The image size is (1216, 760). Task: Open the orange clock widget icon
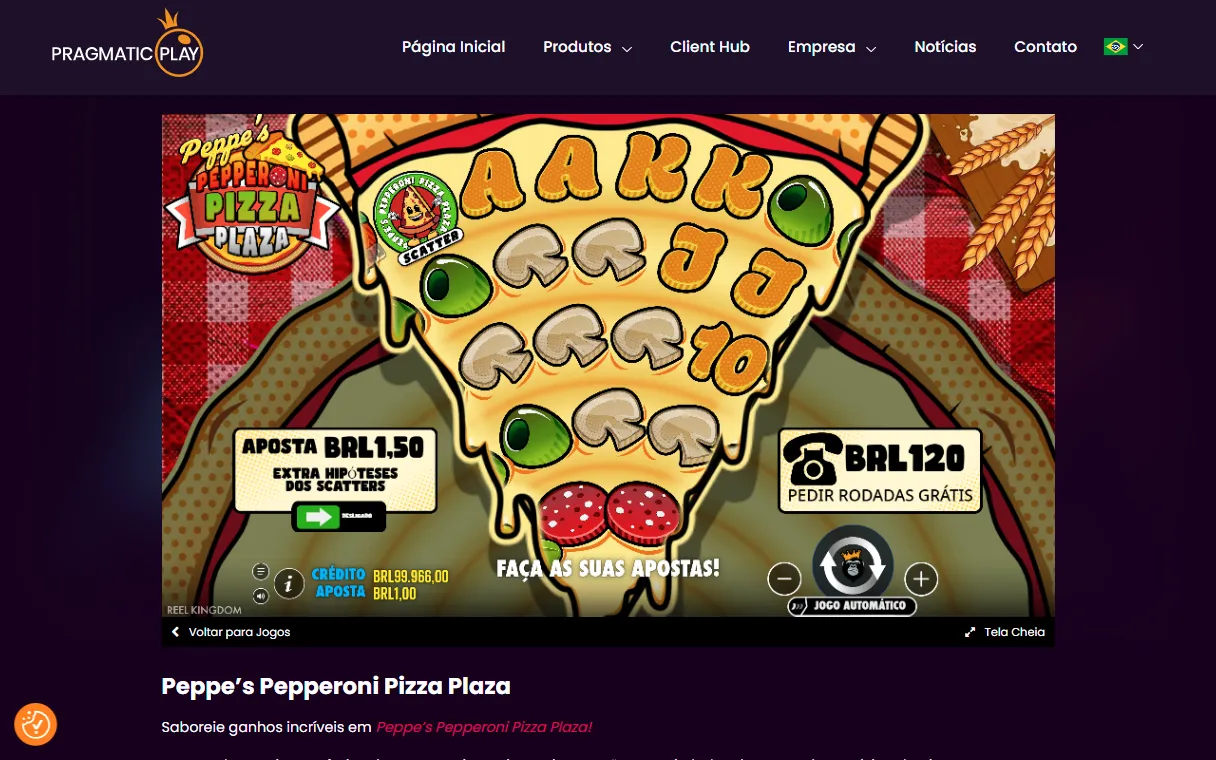tap(35, 724)
